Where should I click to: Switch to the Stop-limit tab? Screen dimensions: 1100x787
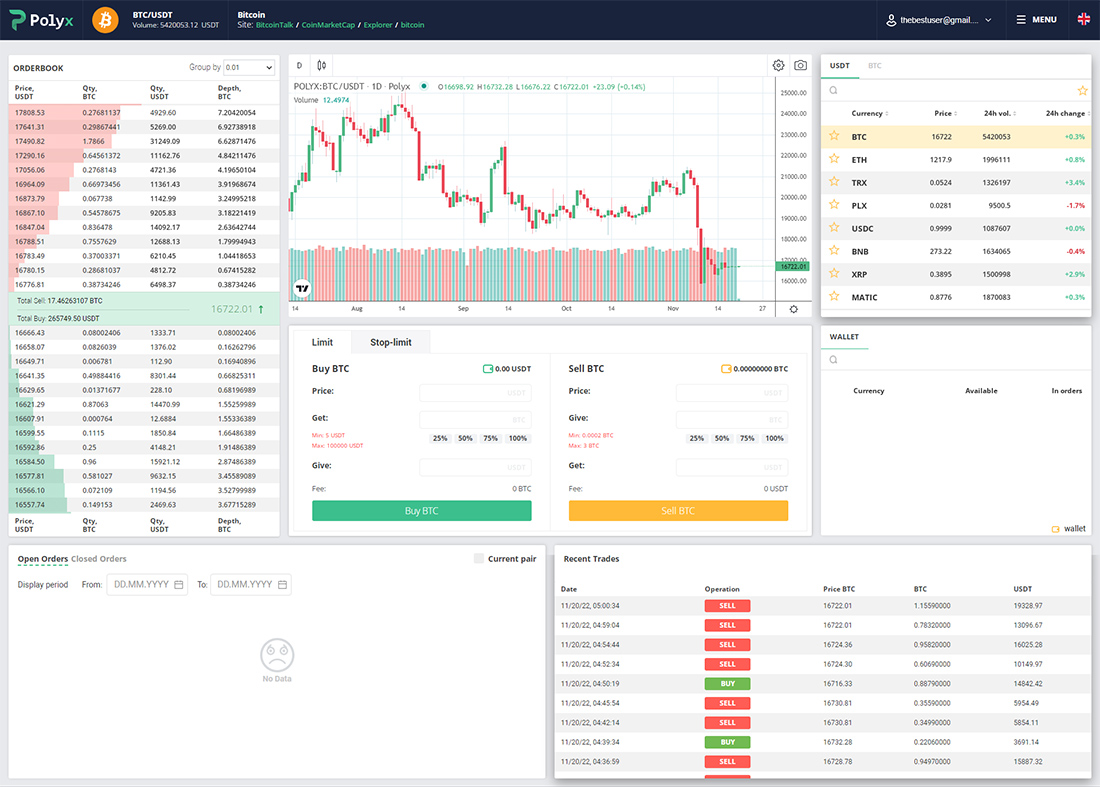pyautogui.click(x=390, y=341)
